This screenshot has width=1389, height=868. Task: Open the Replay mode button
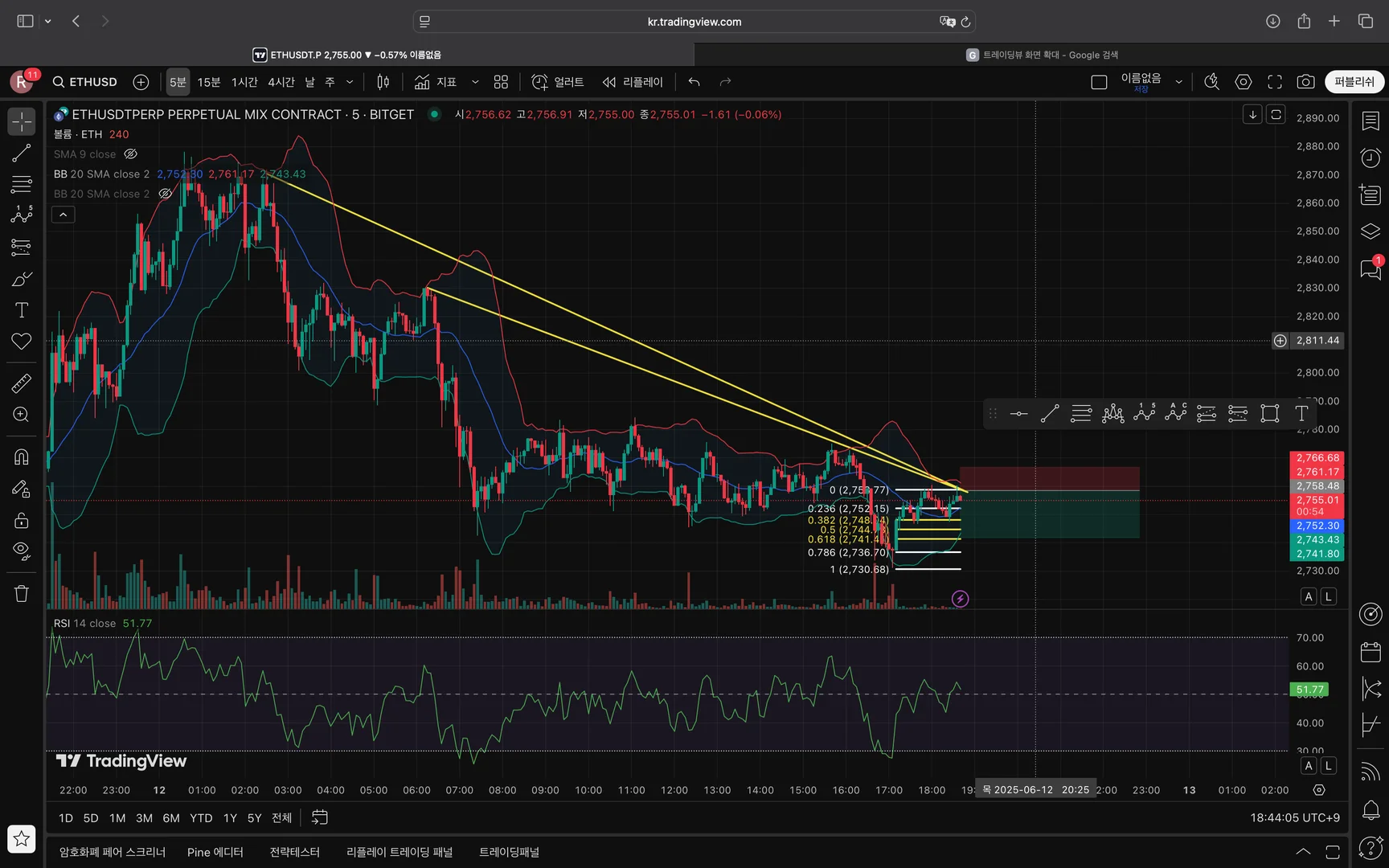(633, 82)
